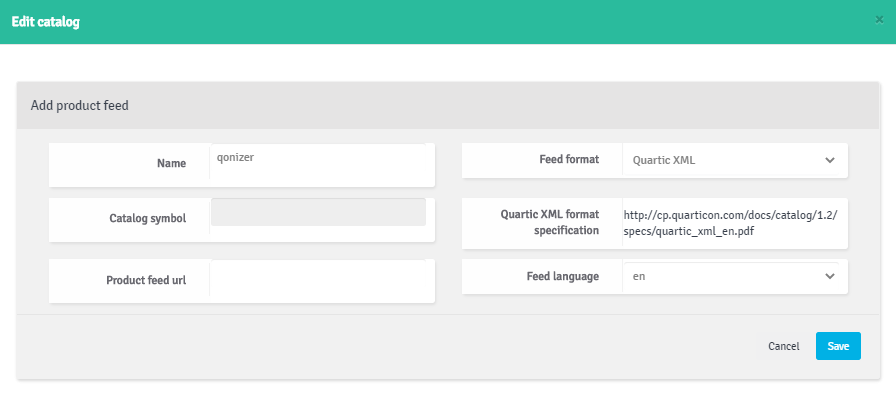Open the Feed language 'en' dropdown
Image resolution: width=896 pixels, height=413 pixels.
click(x=731, y=276)
